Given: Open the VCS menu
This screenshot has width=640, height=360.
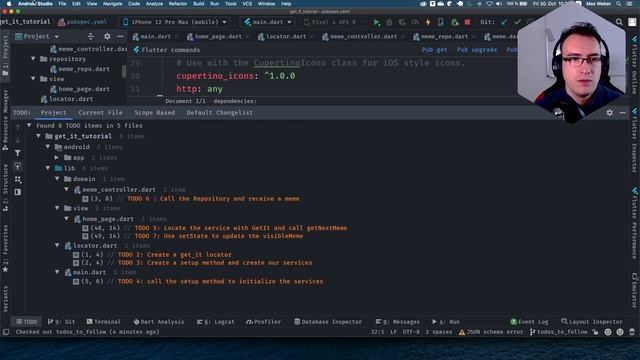Looking at the screenshot, I should [x=247, y=4].
